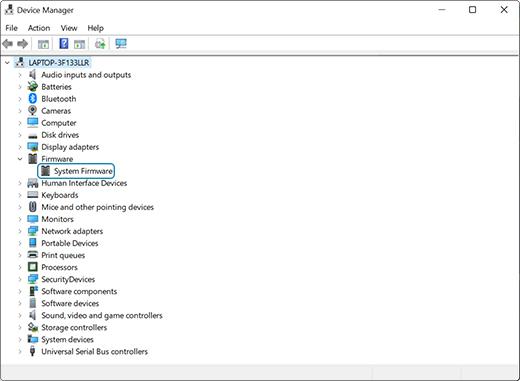Click the System Firmware chip icon
This screenshot has height=381, width=520.
(x=45, y=171)
